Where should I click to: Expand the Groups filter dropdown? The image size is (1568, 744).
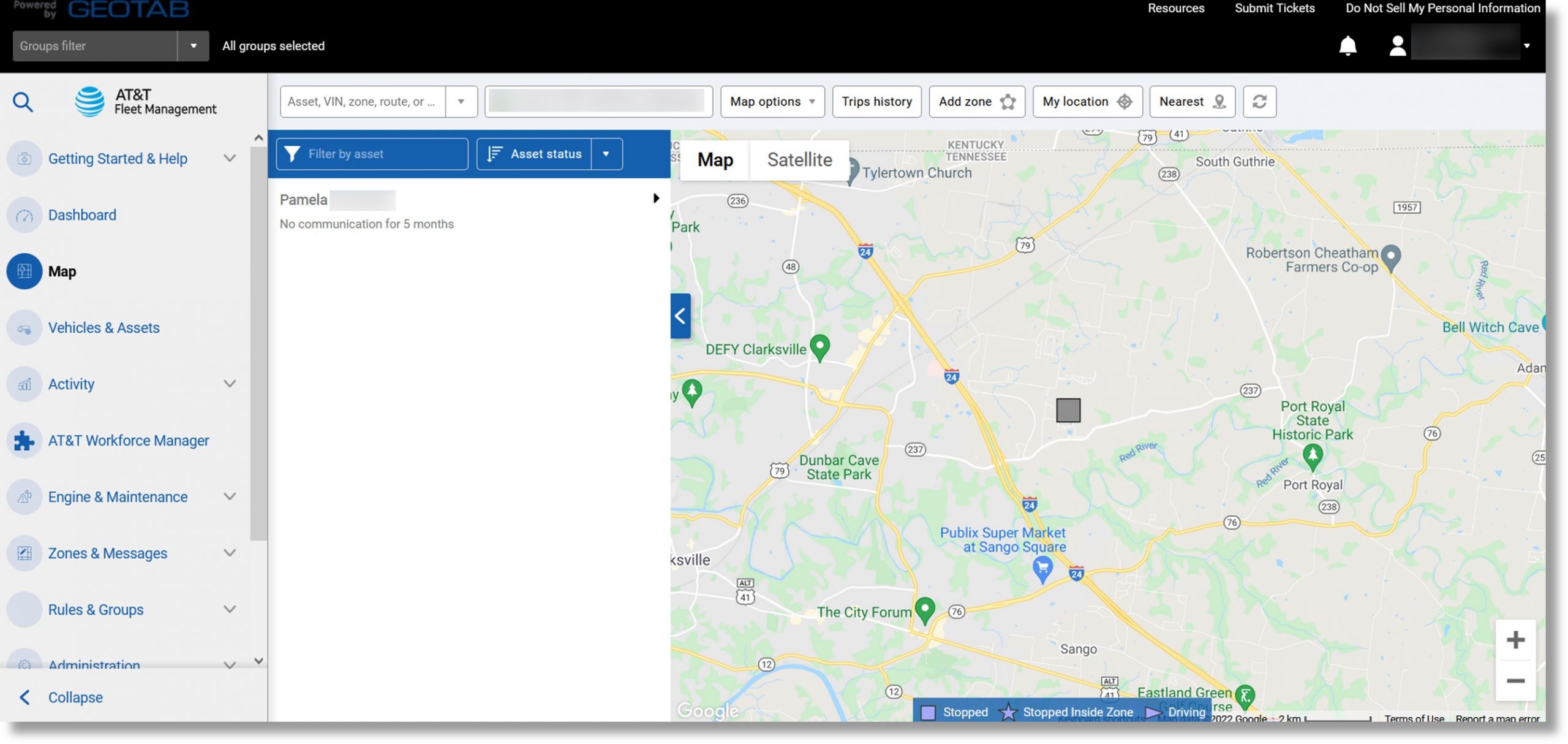(x=192, y=45)
